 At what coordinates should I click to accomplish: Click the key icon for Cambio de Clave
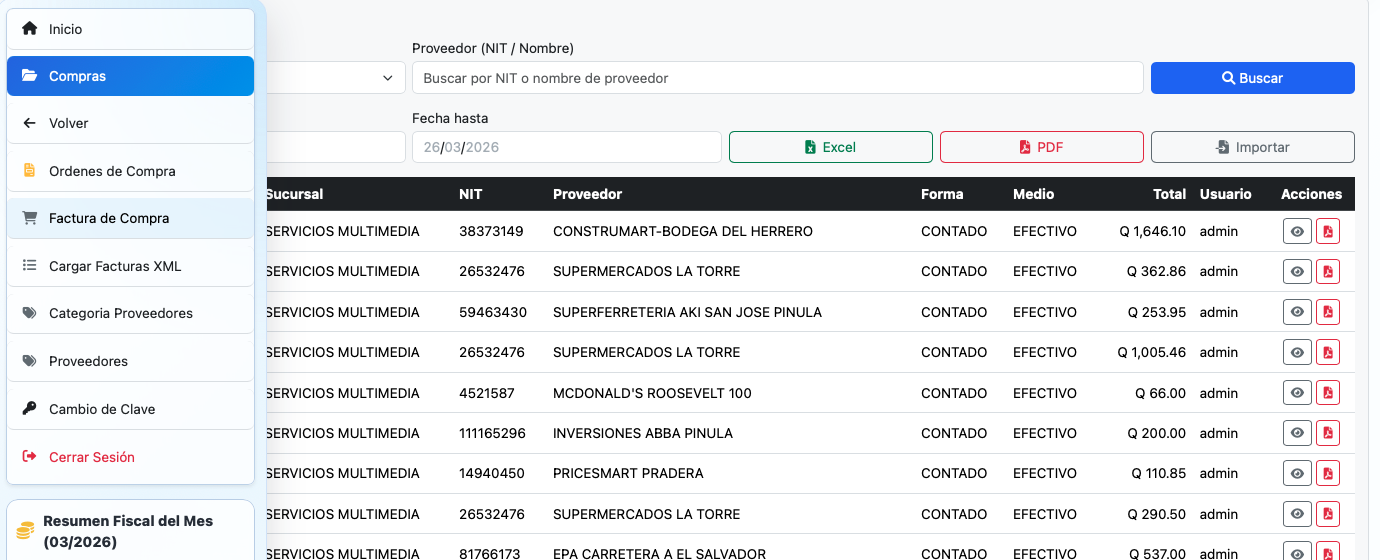[29, 409]
